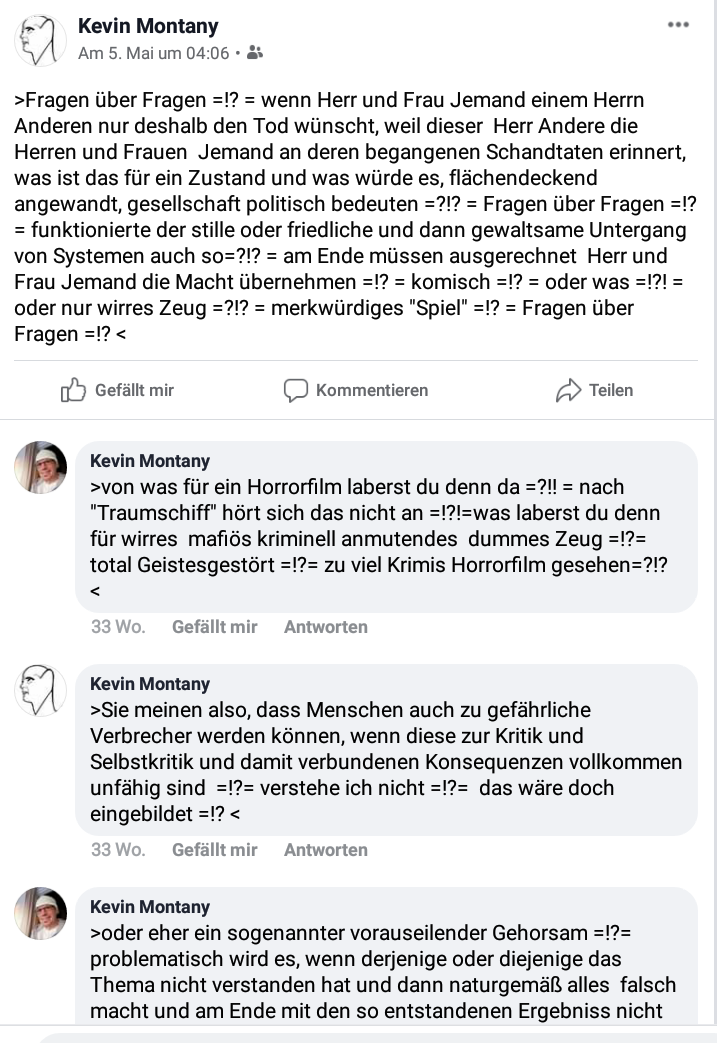Click post author name Kevin Montany at the top

(148, 26)
